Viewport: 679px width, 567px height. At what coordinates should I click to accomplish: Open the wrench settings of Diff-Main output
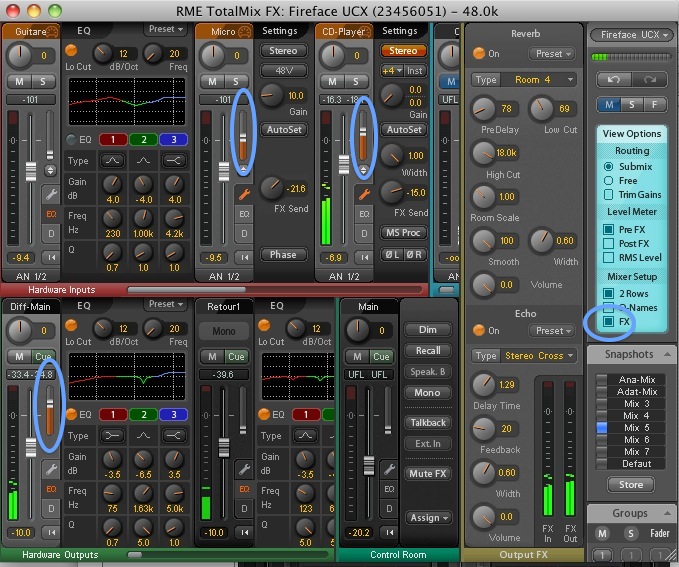(x=51, y=470)
